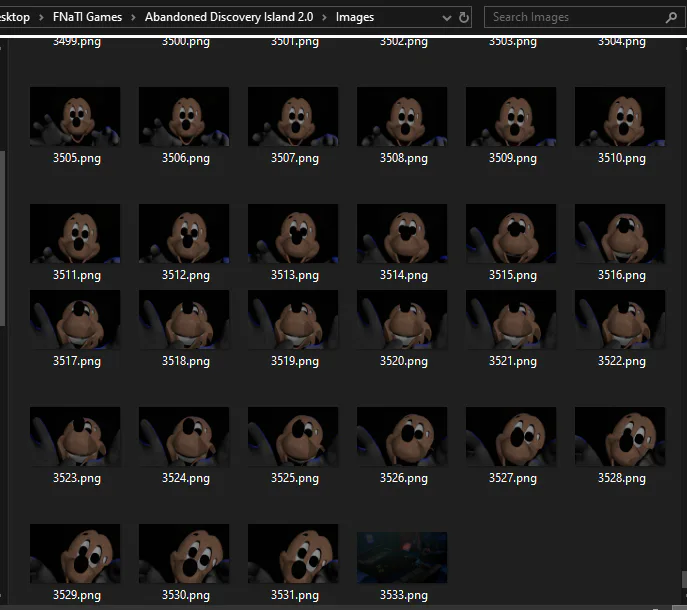Click the 3519.png file name label
The width and height of the screenshot is (687, 610).
point(294,361)
